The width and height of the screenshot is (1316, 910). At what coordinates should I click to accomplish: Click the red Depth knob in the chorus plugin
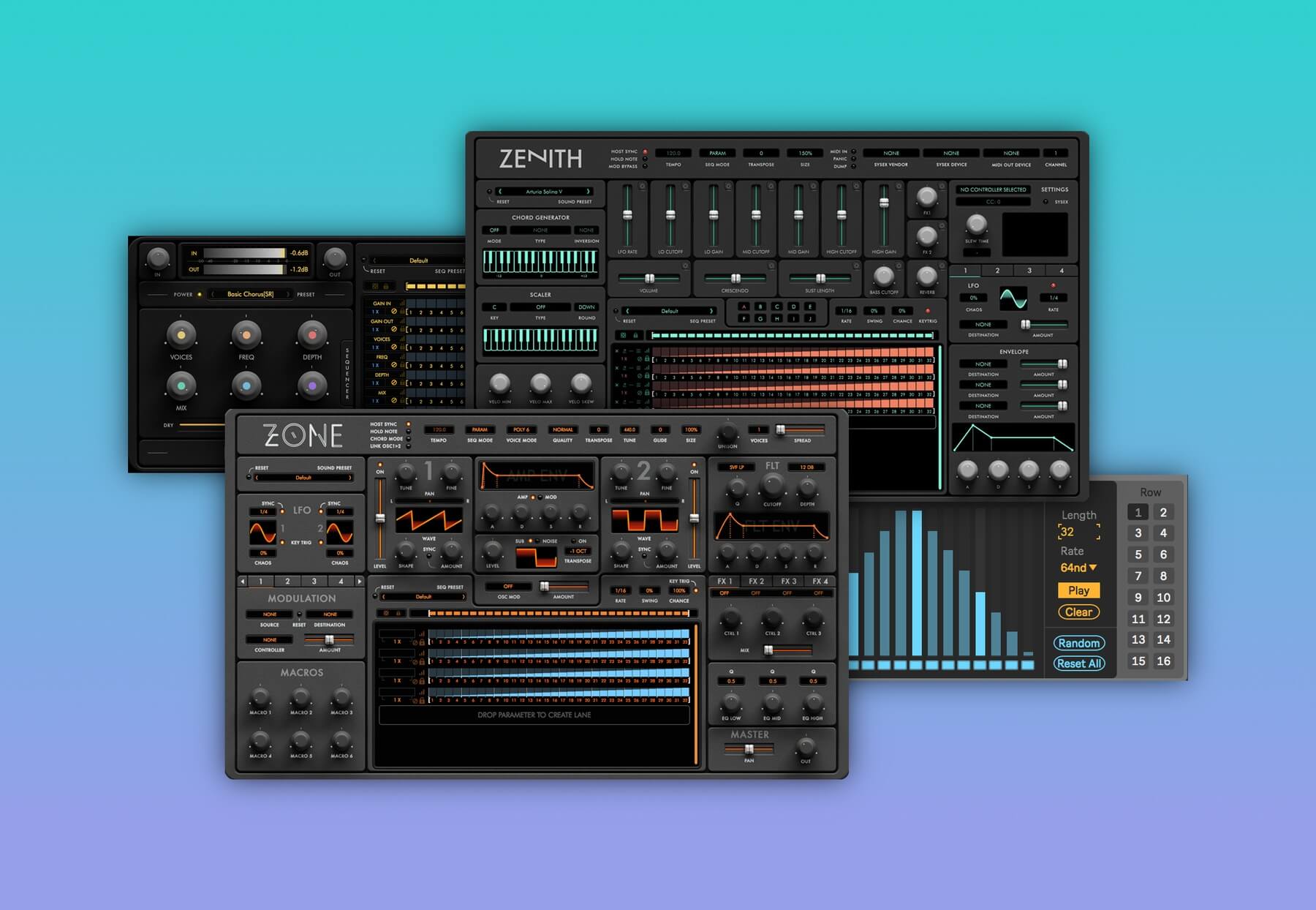point(312,335)
